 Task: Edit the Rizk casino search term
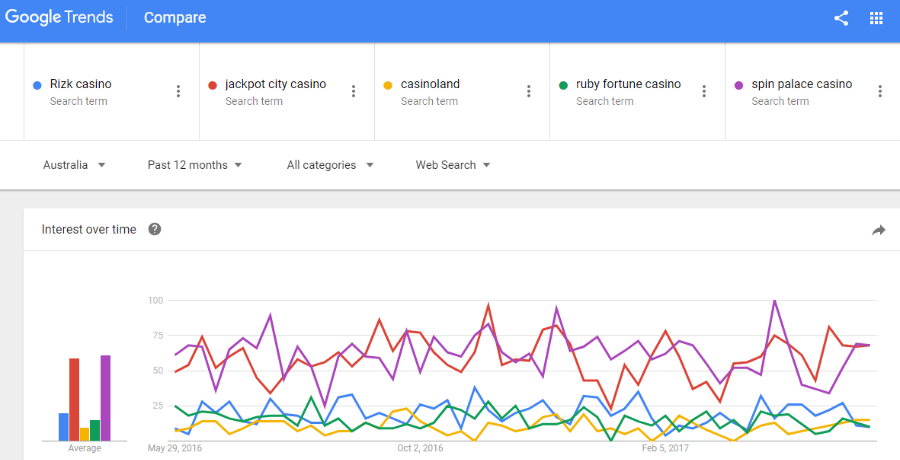(x=80, y=84)
